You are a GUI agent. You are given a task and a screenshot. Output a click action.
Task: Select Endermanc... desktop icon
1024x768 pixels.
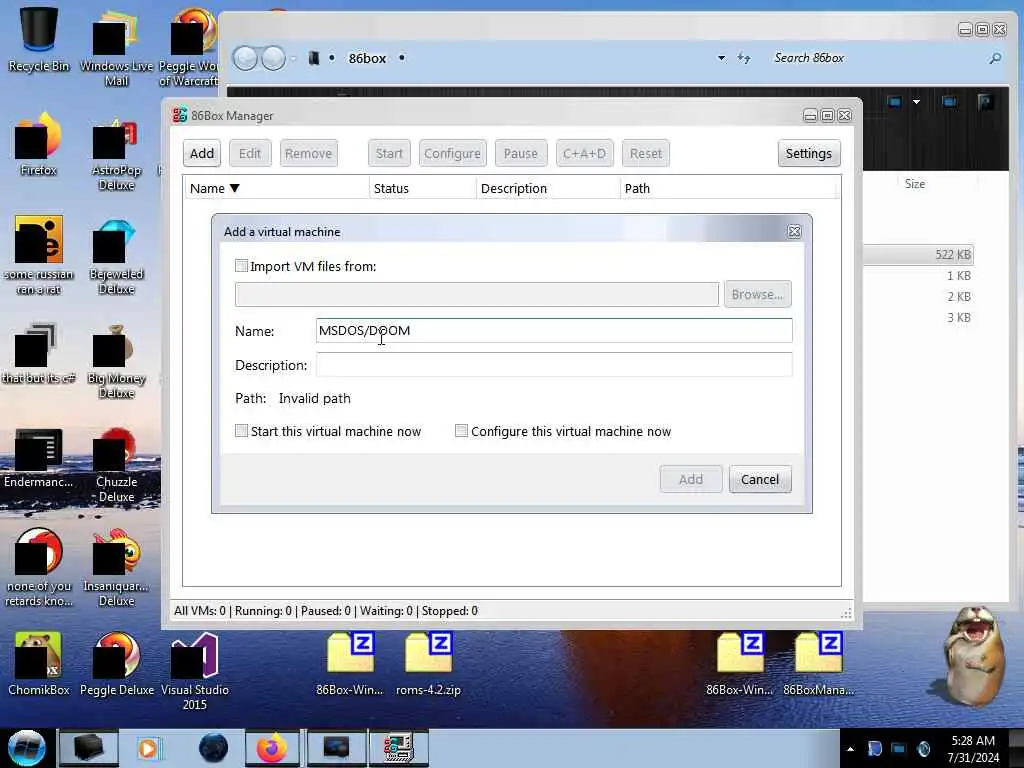[x=39, y=458]
